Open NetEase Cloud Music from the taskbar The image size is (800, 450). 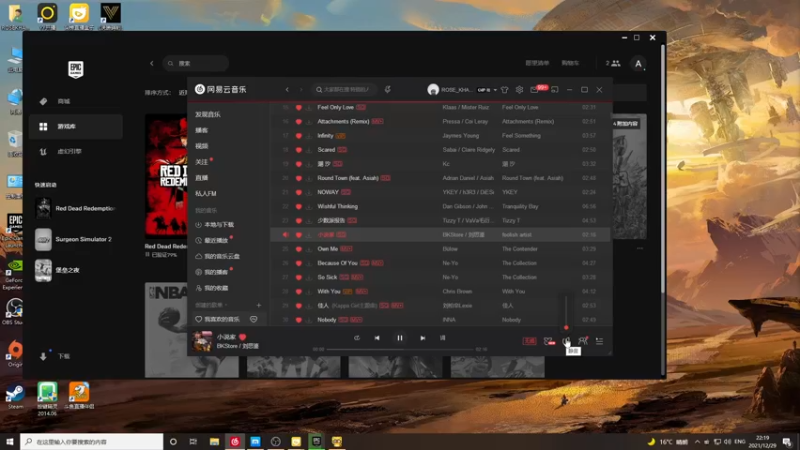tap(235, 441)
